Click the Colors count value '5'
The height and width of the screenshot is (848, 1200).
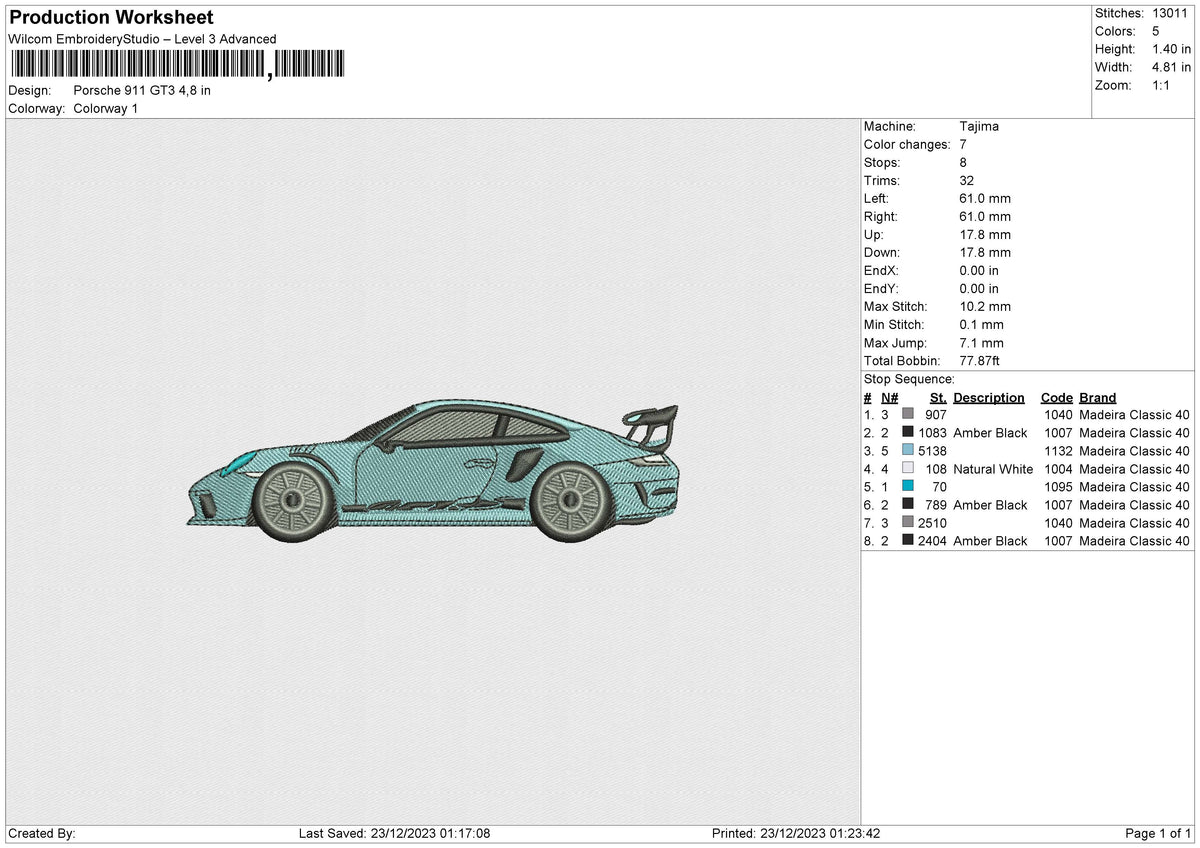(1156, 31)
